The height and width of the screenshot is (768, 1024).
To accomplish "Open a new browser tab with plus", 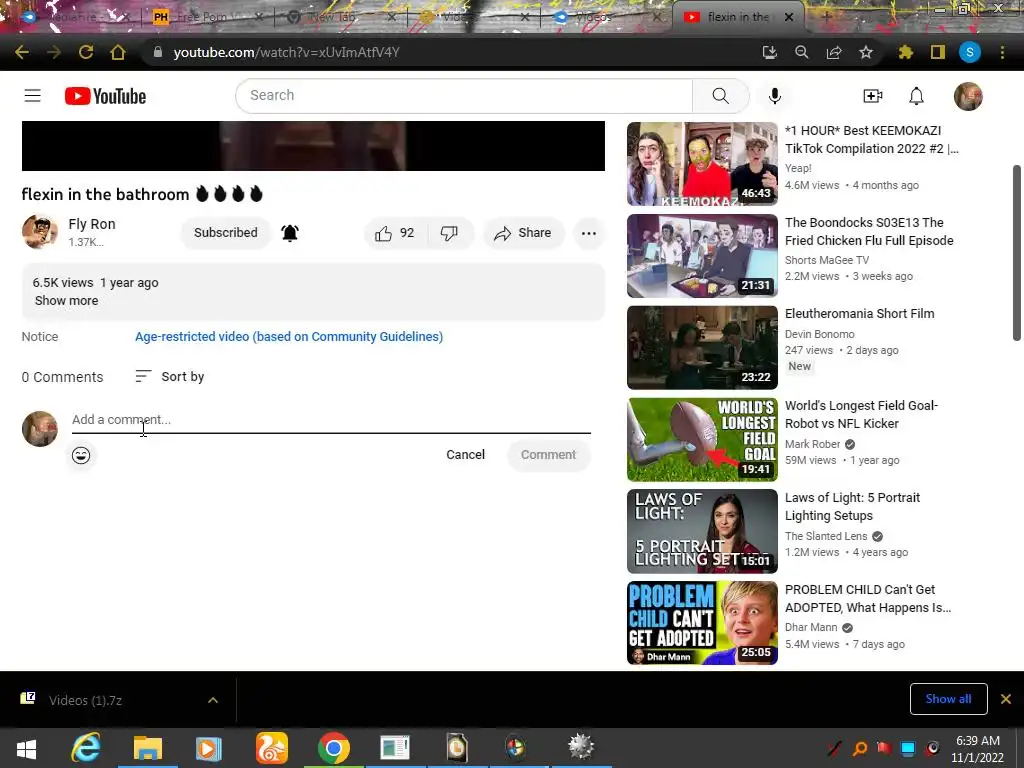I will pos(826,17).
